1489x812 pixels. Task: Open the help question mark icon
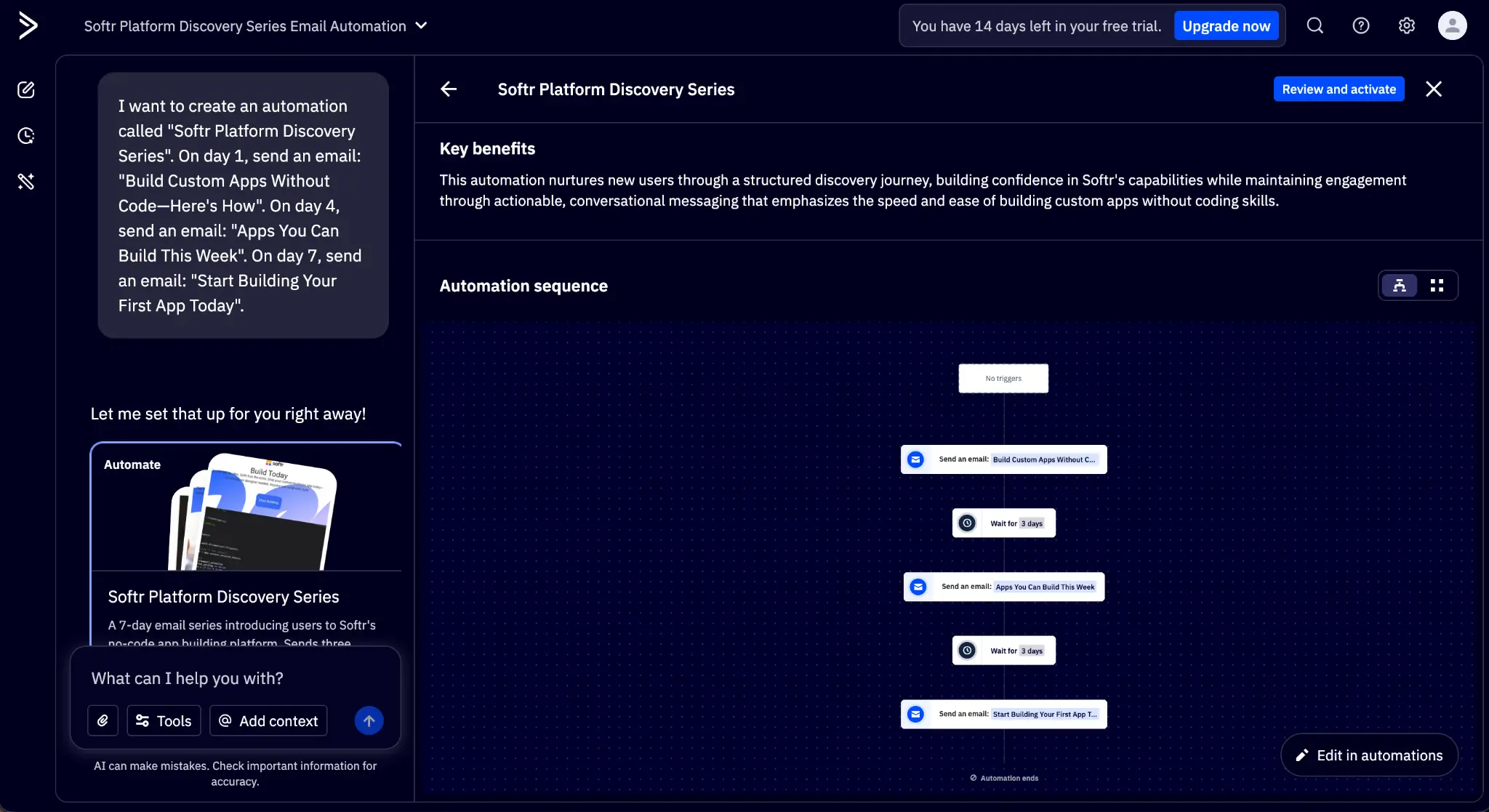(1360, 26)
